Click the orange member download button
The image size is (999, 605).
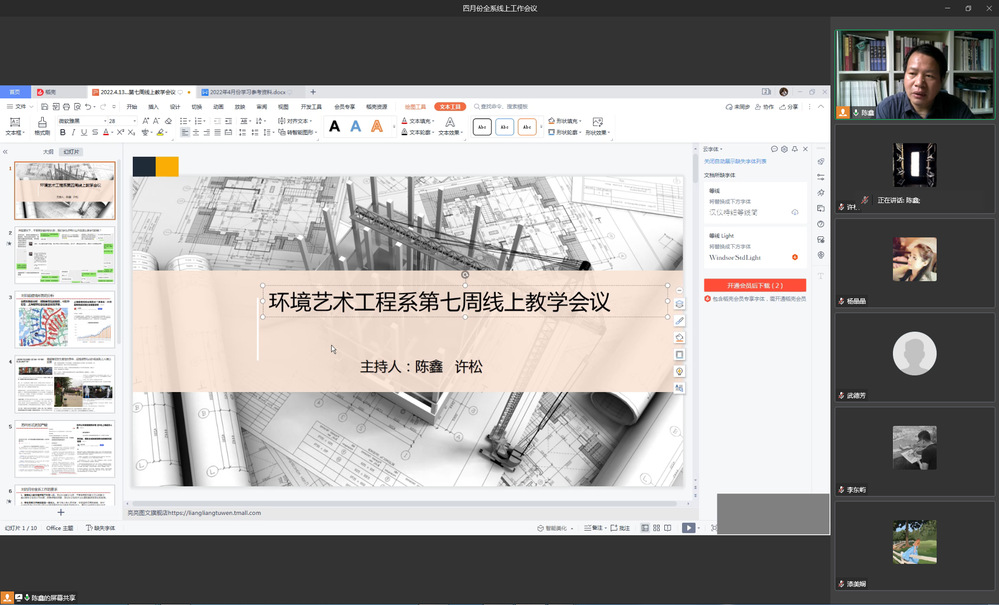click(754, 285)
